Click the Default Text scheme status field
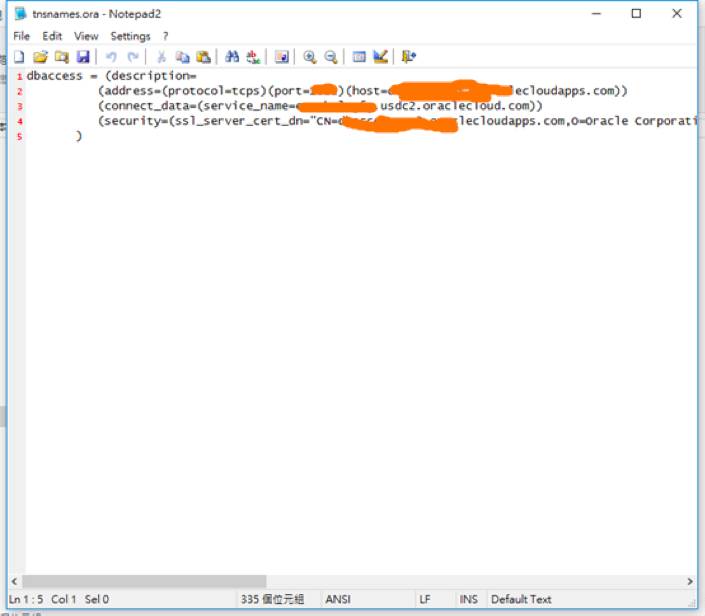 [521, 599]
